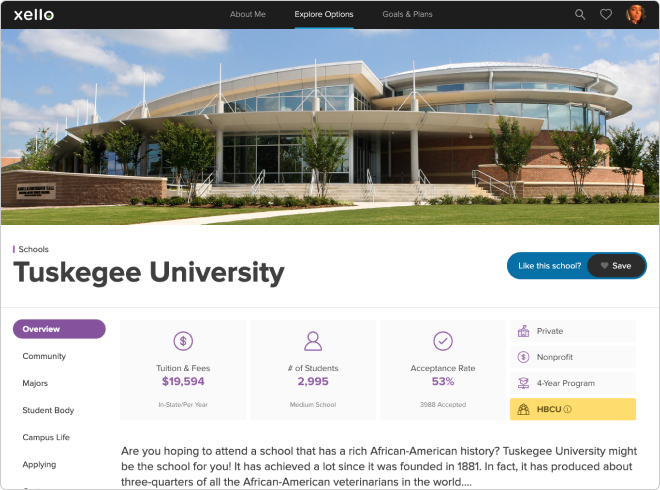Click the number of students person icon

[313, 341]
